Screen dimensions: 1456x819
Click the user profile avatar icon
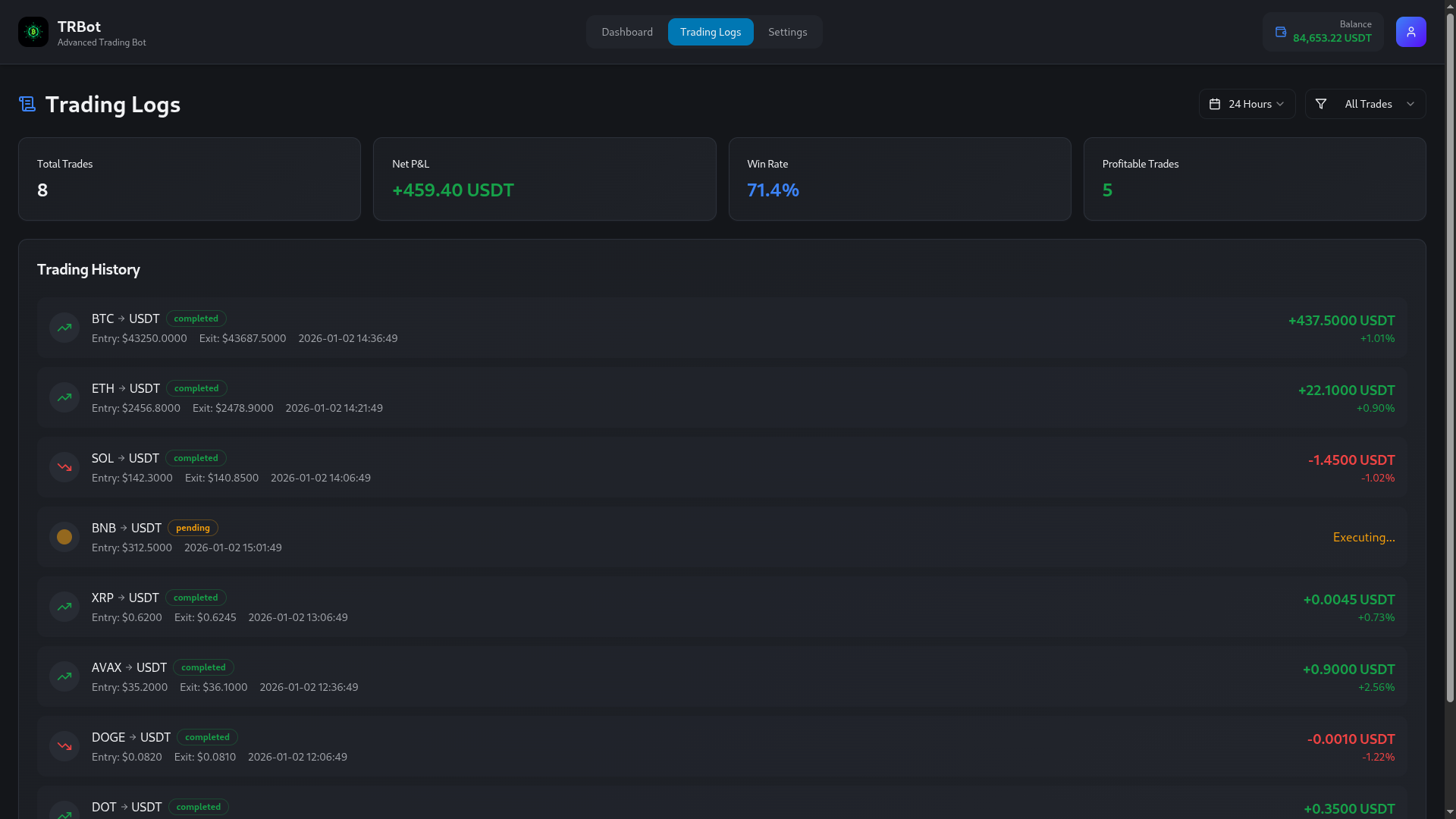coord(1410,32)
